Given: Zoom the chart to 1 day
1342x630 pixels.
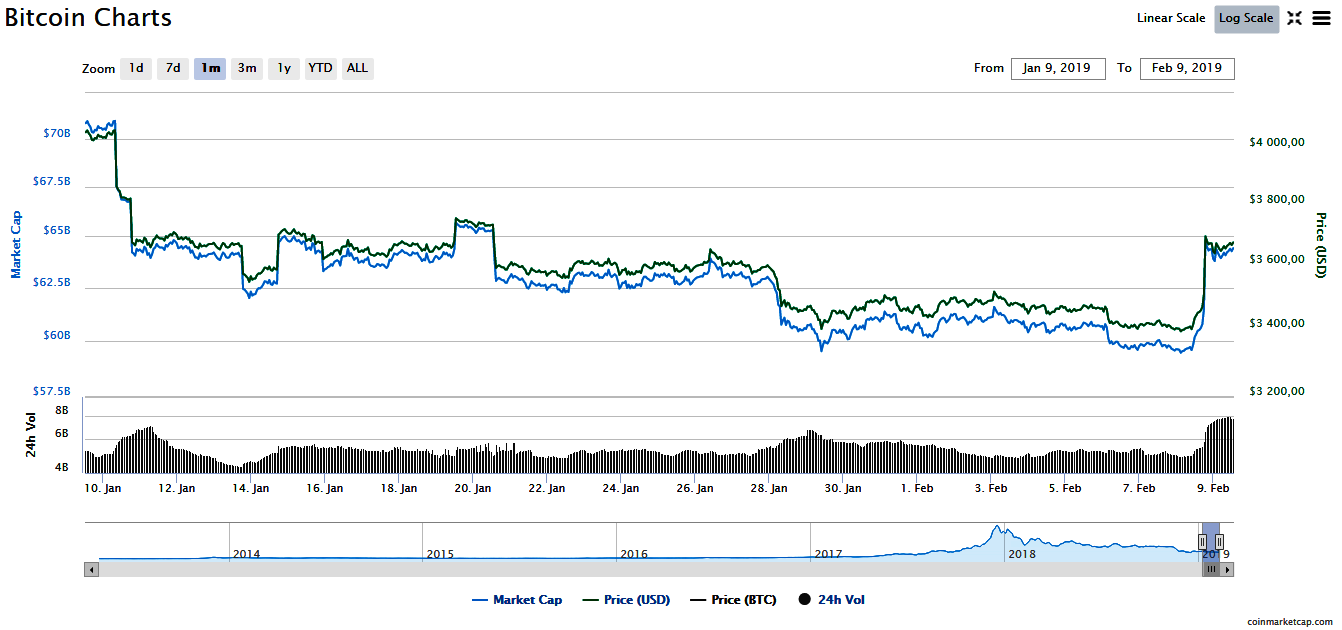Looking at the screenshot, I should (136, 68).
